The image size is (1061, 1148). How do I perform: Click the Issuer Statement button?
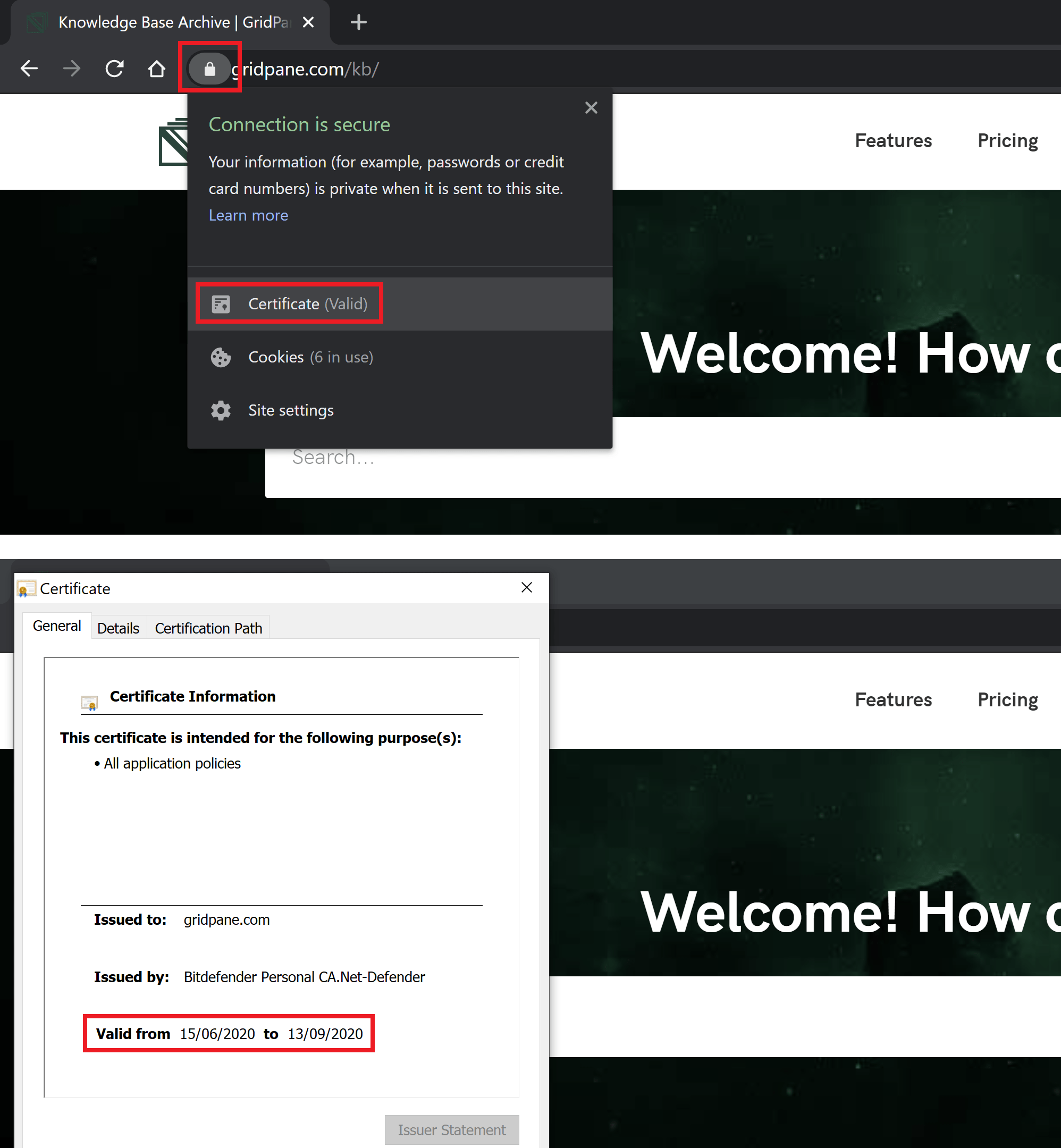(x=452, y=1129)
